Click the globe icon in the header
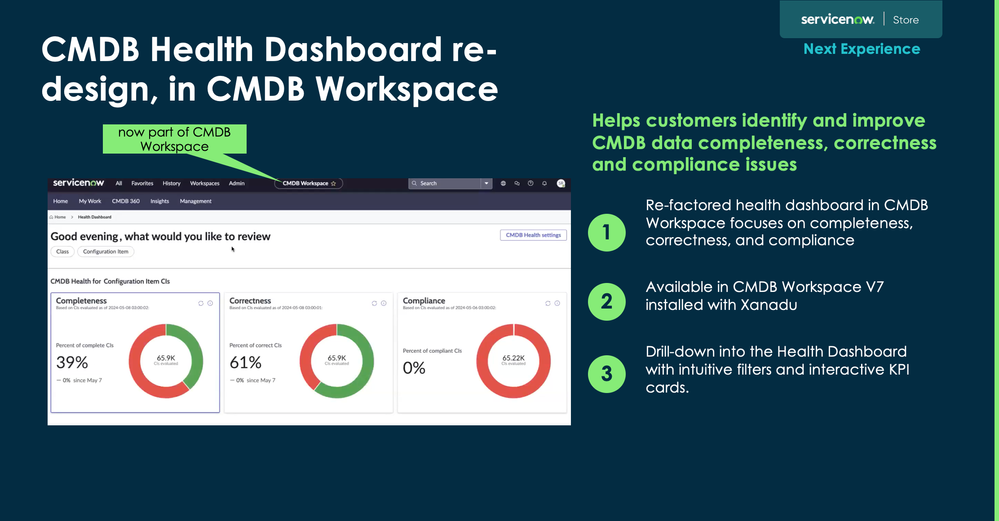The image size is (999, 521). (x=503, y=184)
